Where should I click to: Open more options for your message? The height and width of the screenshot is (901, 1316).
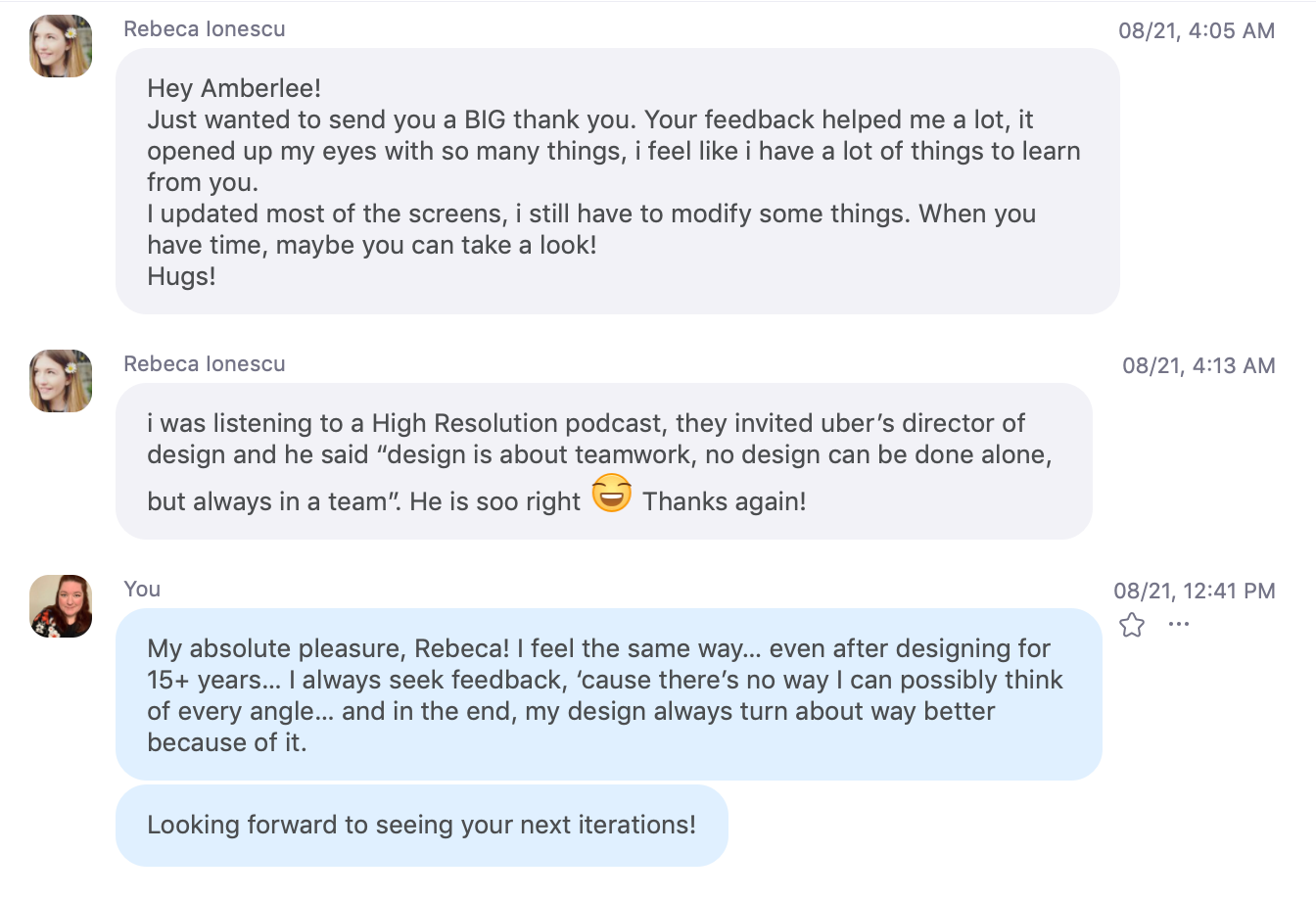tap(1179, 625)
